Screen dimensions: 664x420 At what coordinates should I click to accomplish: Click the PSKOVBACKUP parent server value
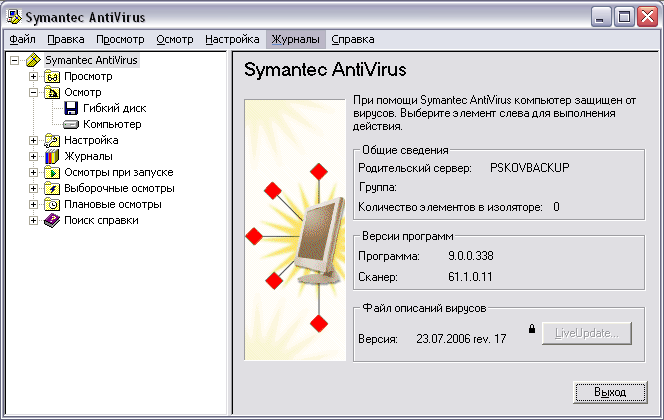point(530,168)
